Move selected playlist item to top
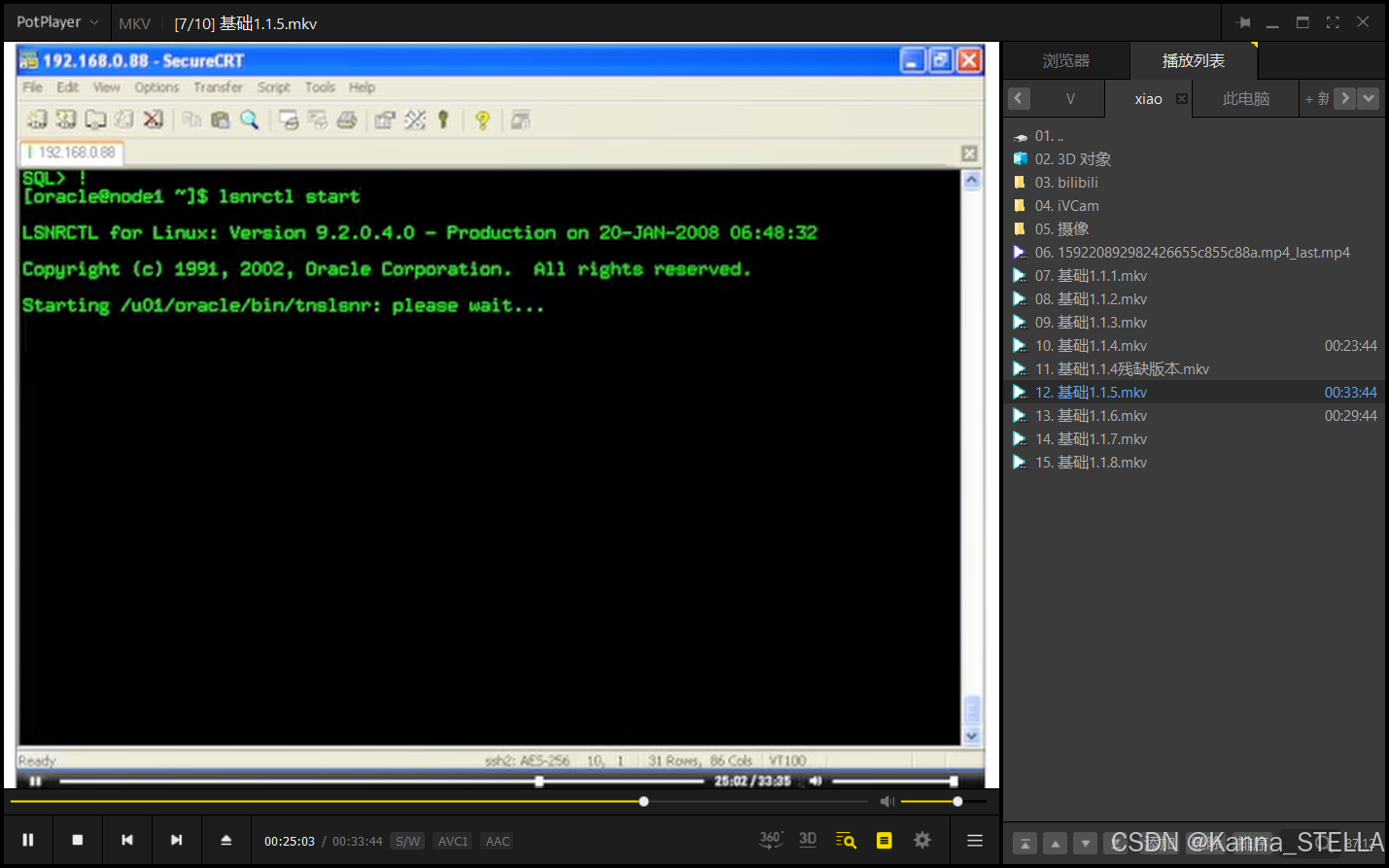1389x868 pixels. 1024,844
